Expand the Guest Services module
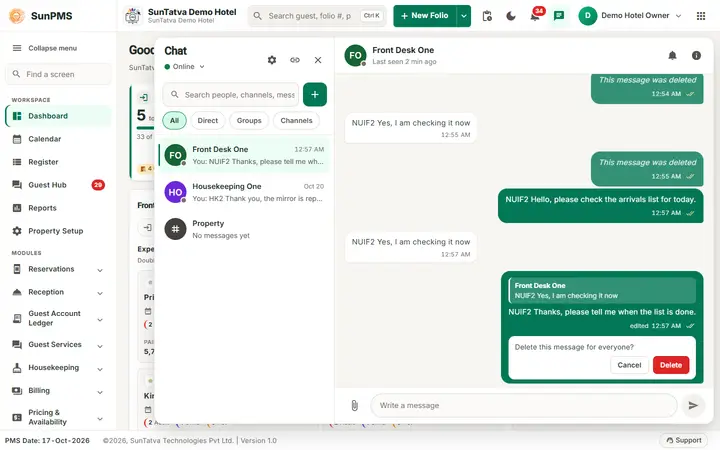 pyautogui.click(x=58, y=344)
